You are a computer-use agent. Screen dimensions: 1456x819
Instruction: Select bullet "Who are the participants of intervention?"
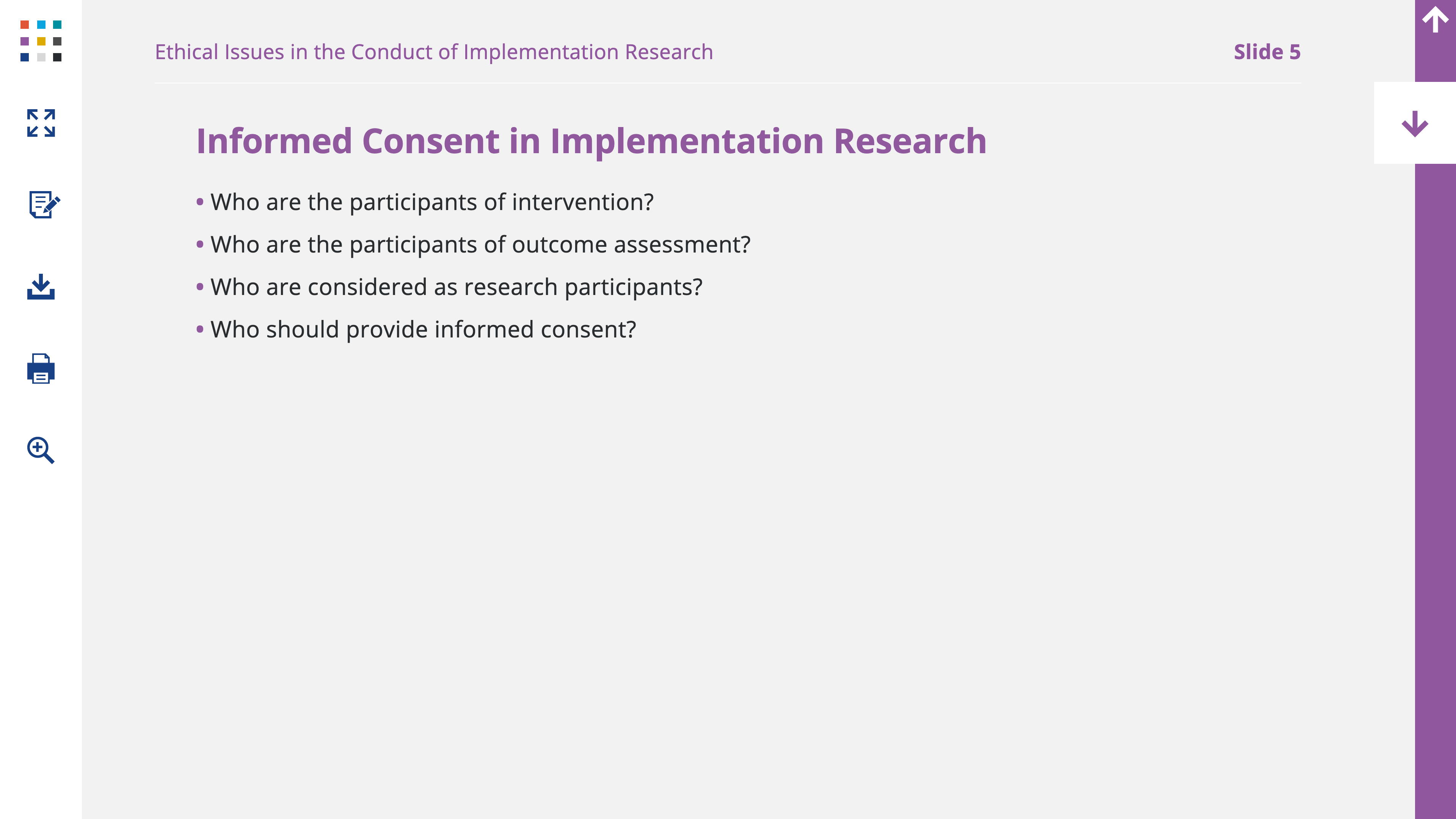point(431,202)
